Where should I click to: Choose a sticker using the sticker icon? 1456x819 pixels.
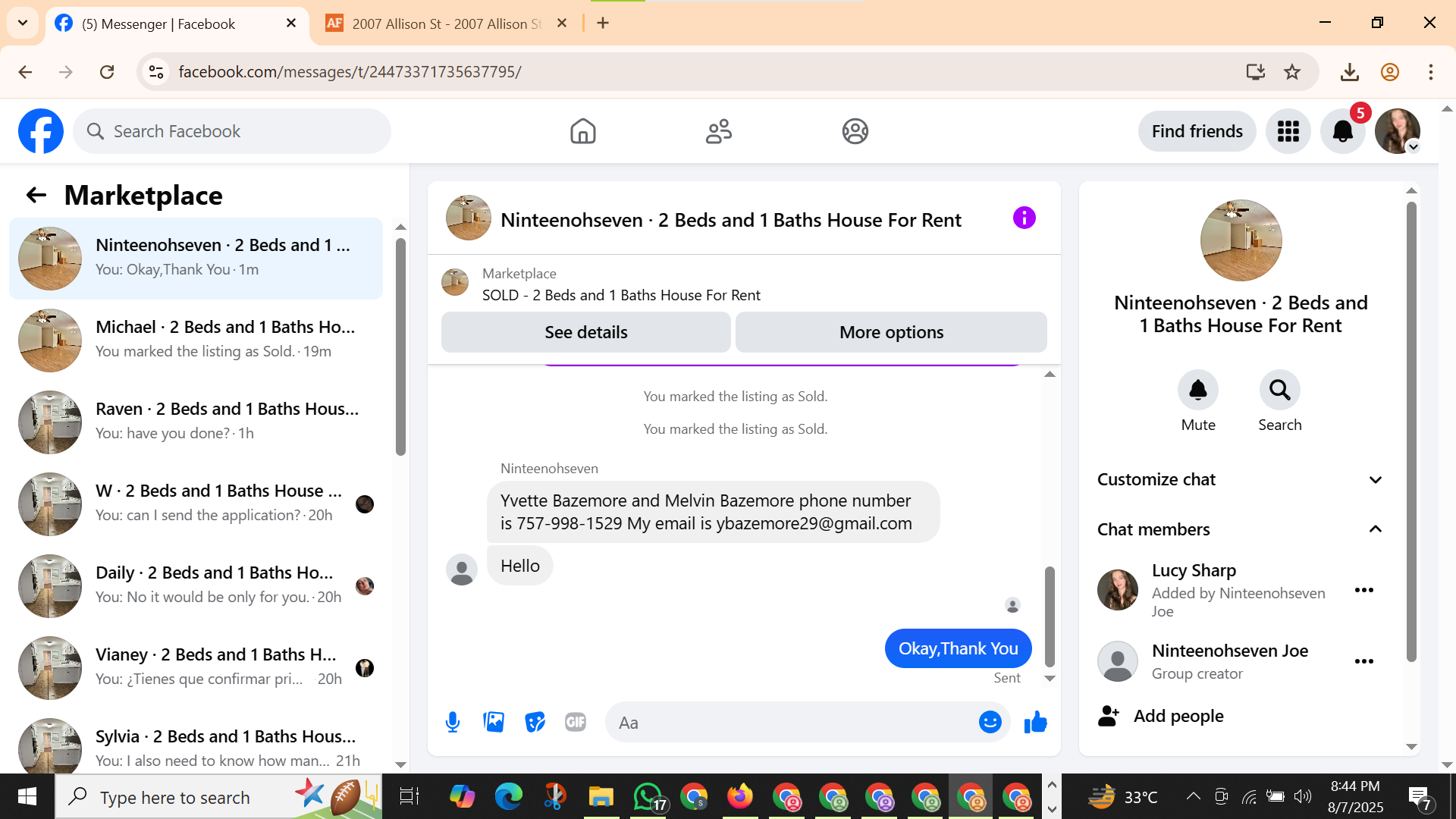click(535, 722)
